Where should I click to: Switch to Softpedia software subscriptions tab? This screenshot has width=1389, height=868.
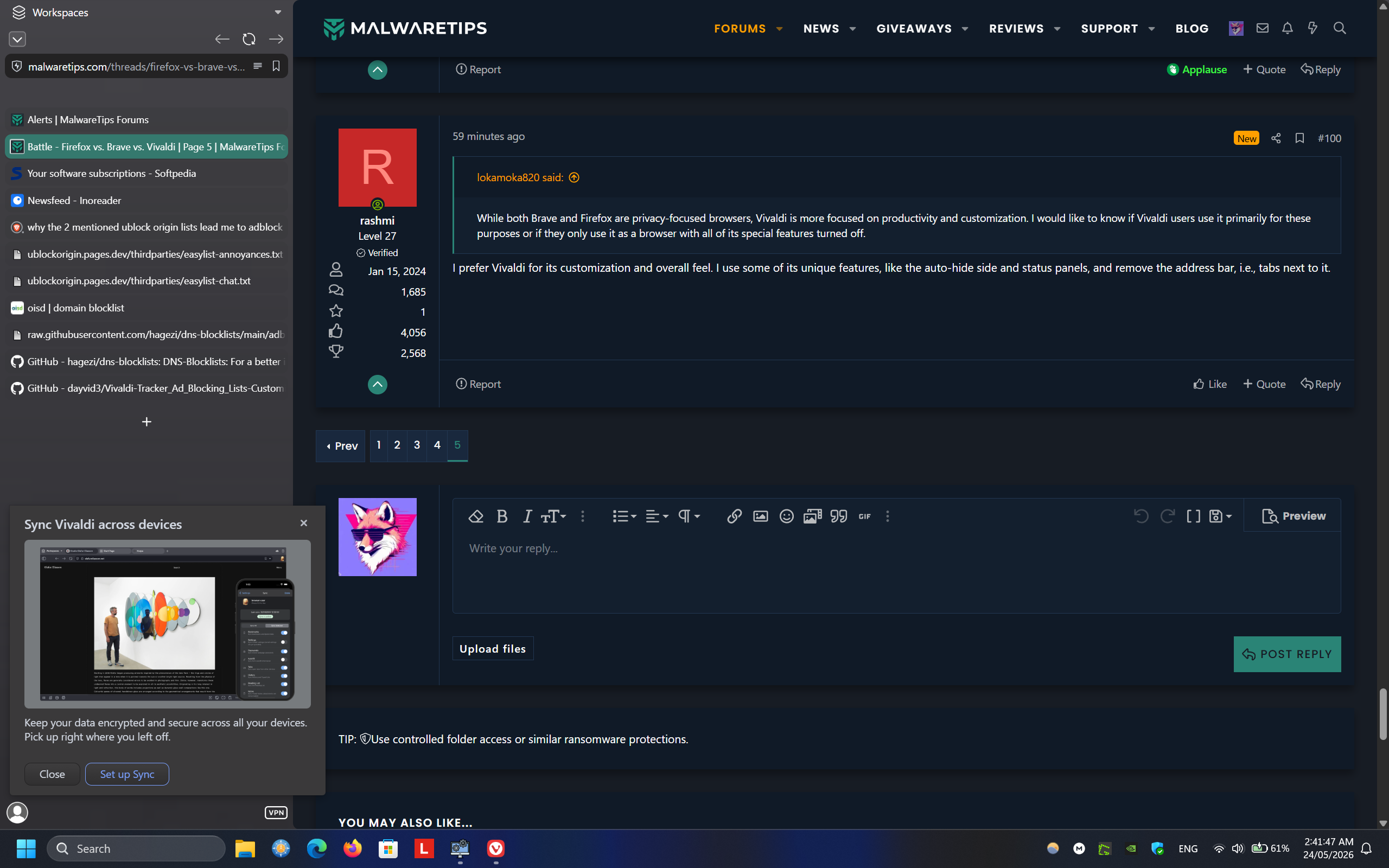click(146, 174)
